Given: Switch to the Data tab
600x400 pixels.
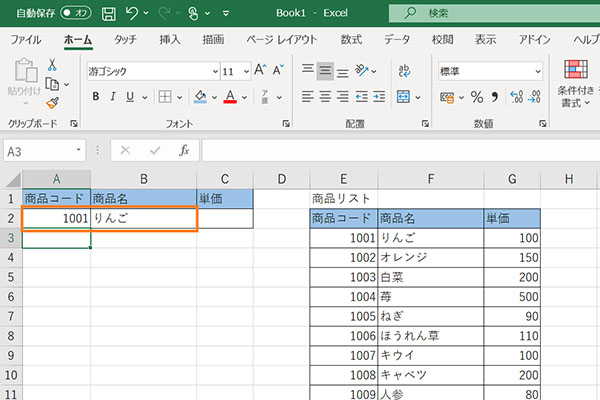Looking at the screenshot, I should pos(397,40).
